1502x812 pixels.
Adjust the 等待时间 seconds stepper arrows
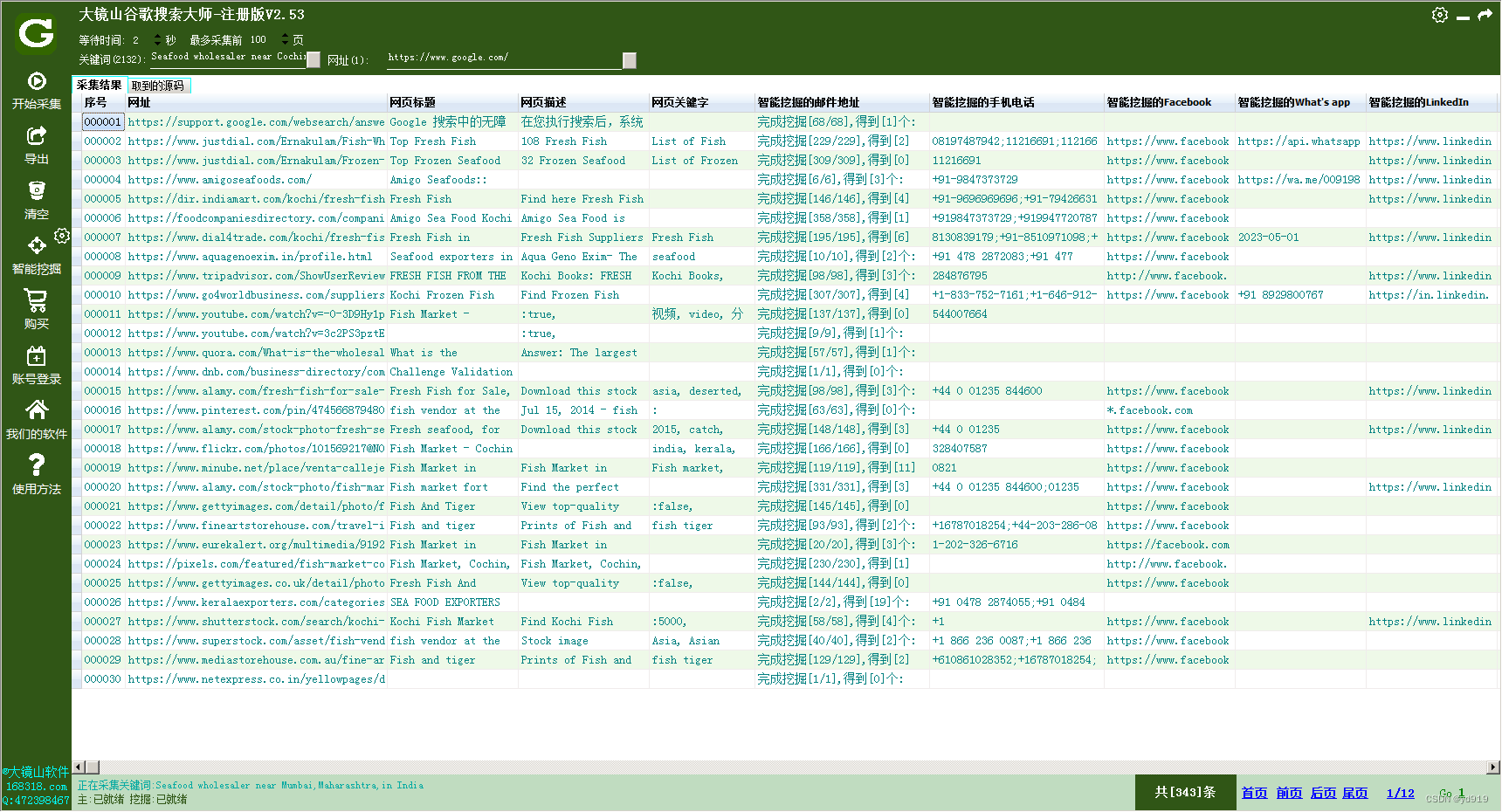point(157,40)
